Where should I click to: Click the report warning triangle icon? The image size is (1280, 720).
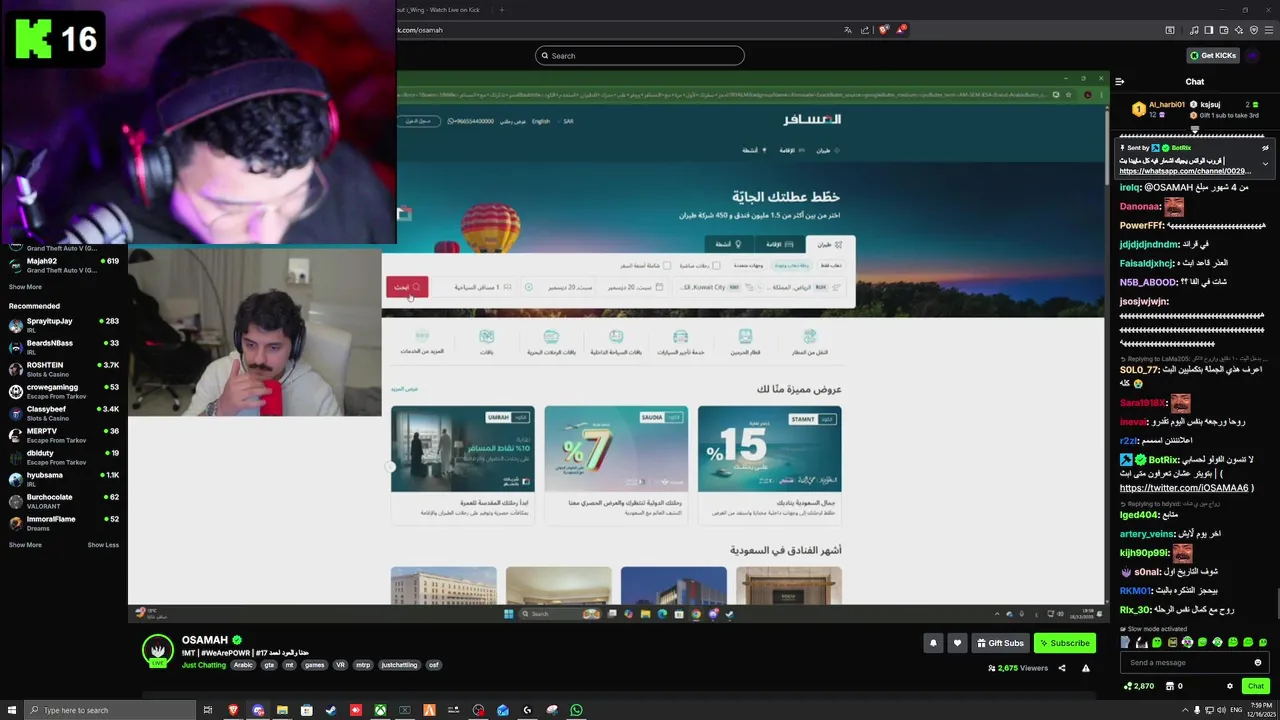point(1086,668)
